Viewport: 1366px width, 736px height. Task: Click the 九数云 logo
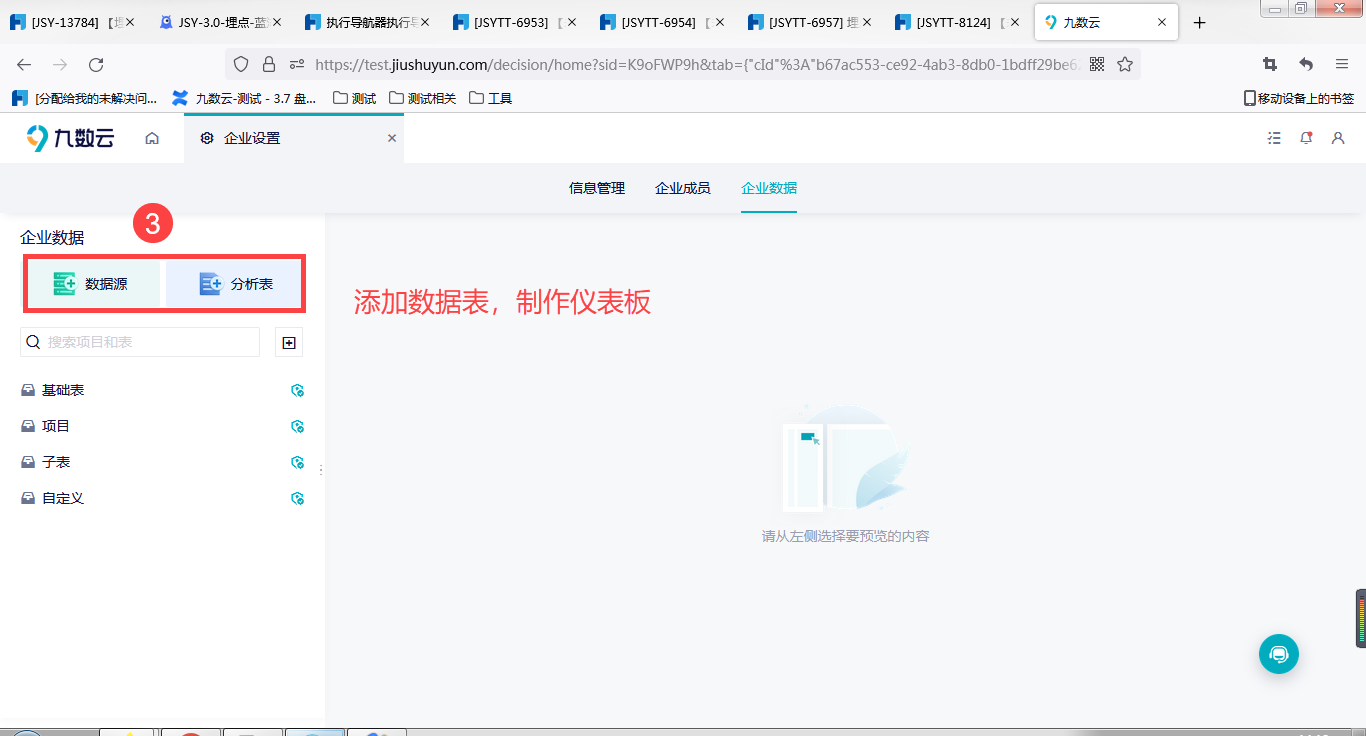pyautogui.click(x=70, y=138)
